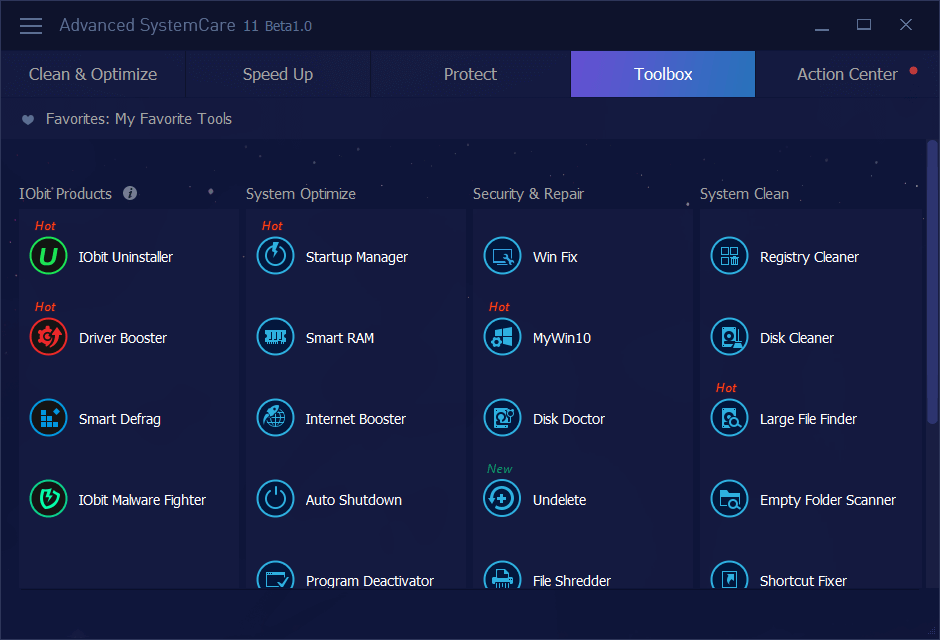
Task: Click the vertical scrollbar of tool list
Action: coord(932,282)
